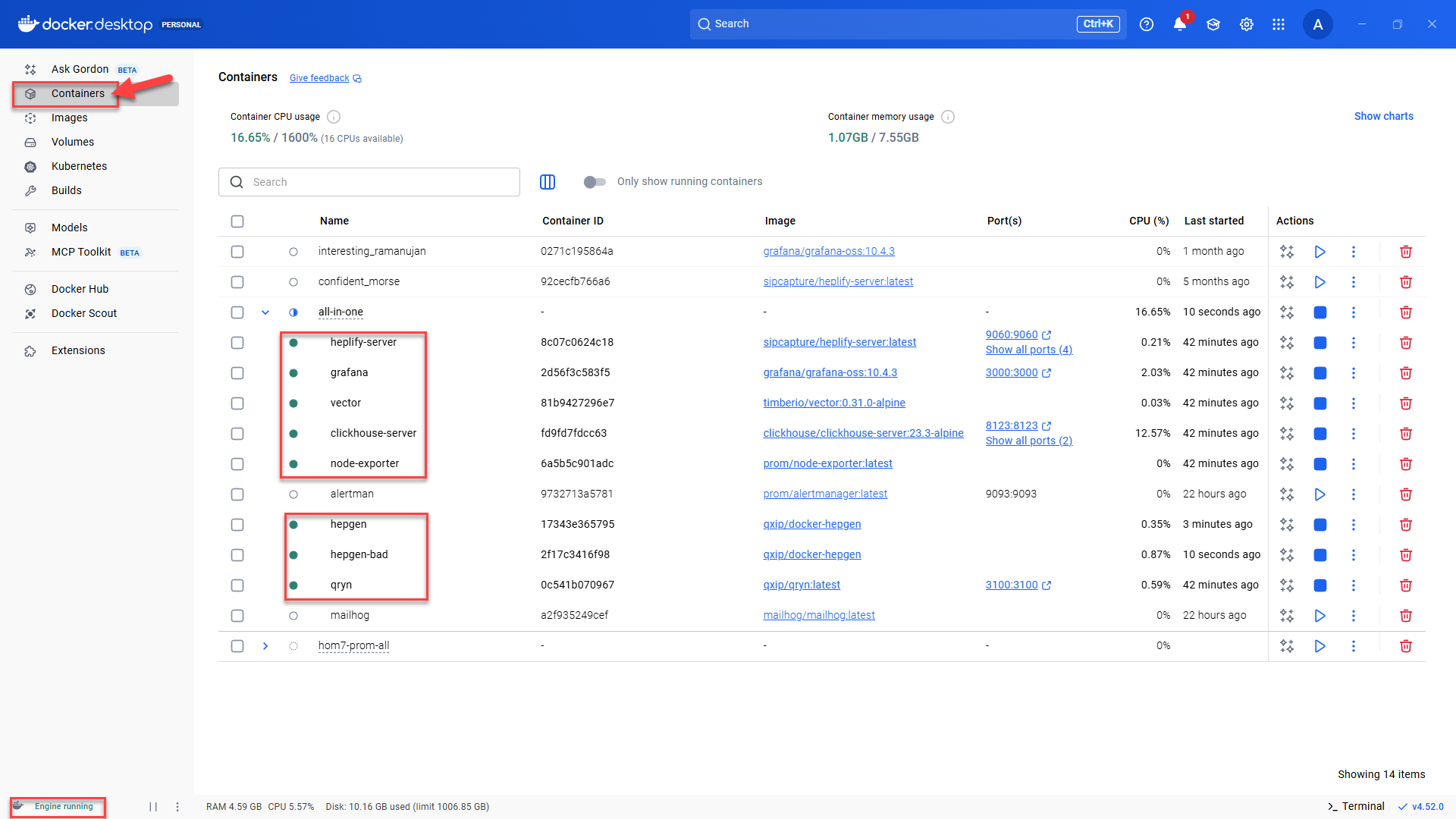Open the Extensions panel

[x=78, y=350]
